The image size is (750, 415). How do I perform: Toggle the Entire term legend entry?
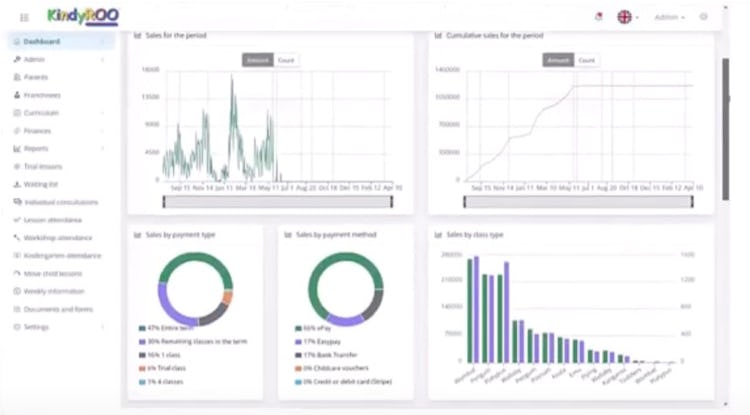166,328
